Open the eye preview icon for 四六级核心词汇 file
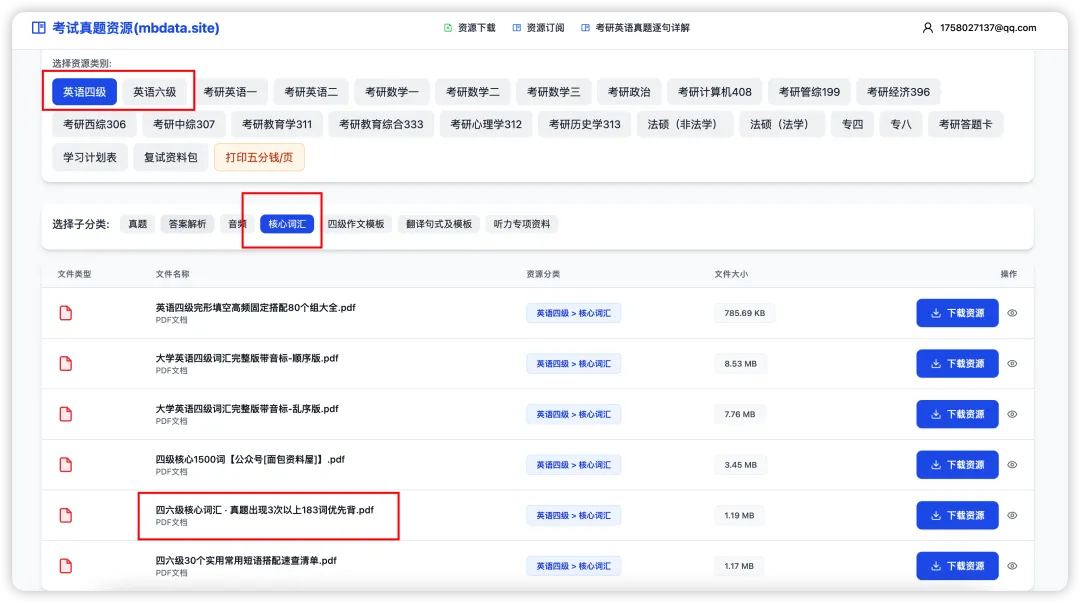Screen dimensions: 1080x603 click(1011, 515)
